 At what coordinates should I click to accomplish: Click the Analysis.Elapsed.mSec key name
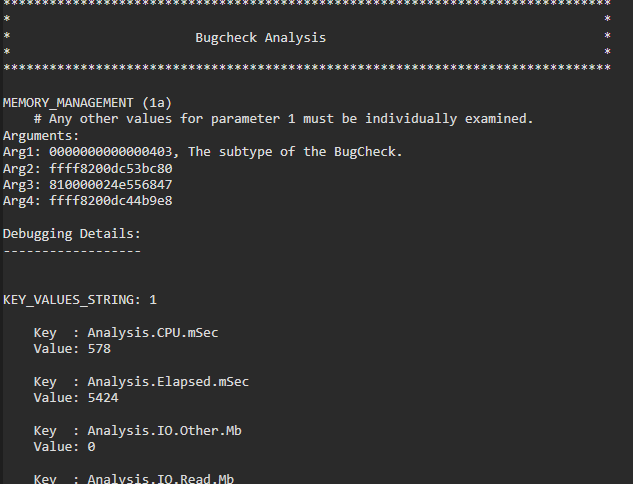click(x=167, y=381)
